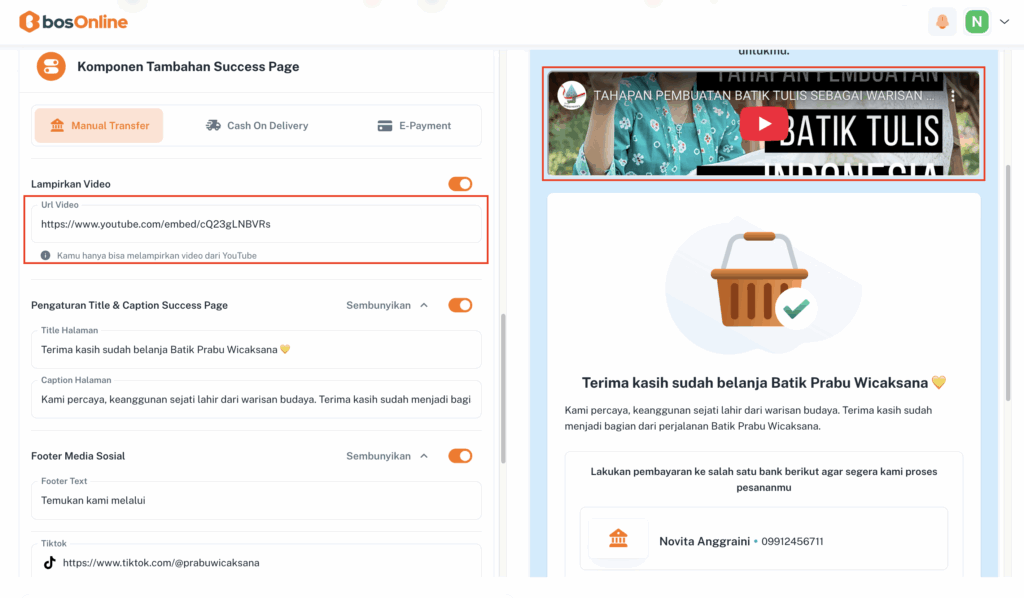1024x598 pixels.
Task: Click the green N profile avatar
Action: [x=976, y=21]
